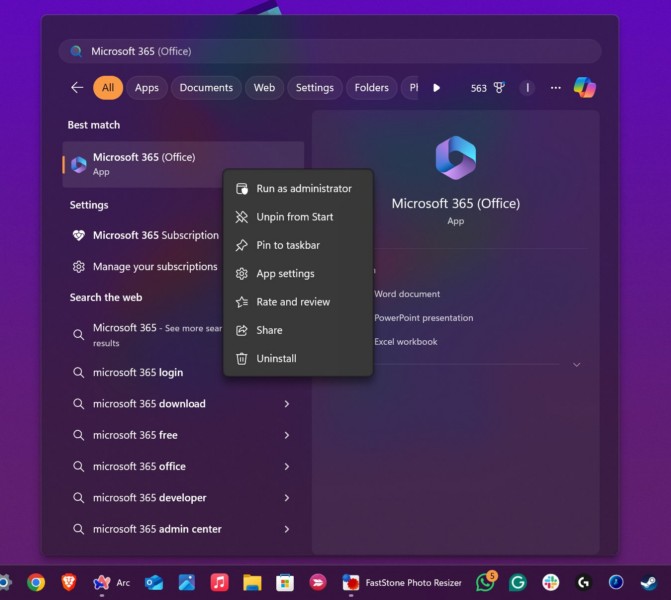The image size is (671, 600).
Task: Select the All filter tab
Action: tap(108, 88)
